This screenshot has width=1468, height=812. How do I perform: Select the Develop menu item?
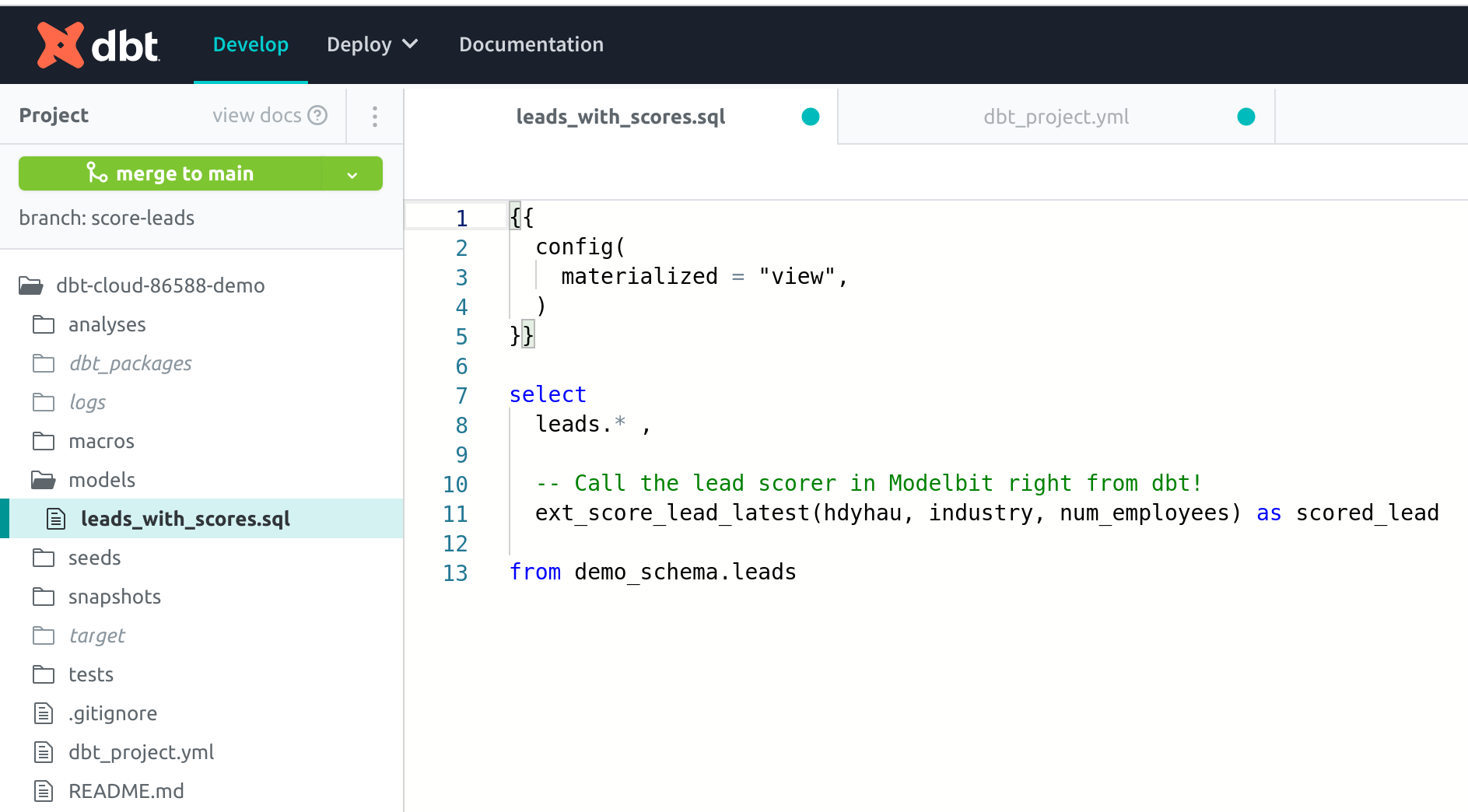(251, 44)
